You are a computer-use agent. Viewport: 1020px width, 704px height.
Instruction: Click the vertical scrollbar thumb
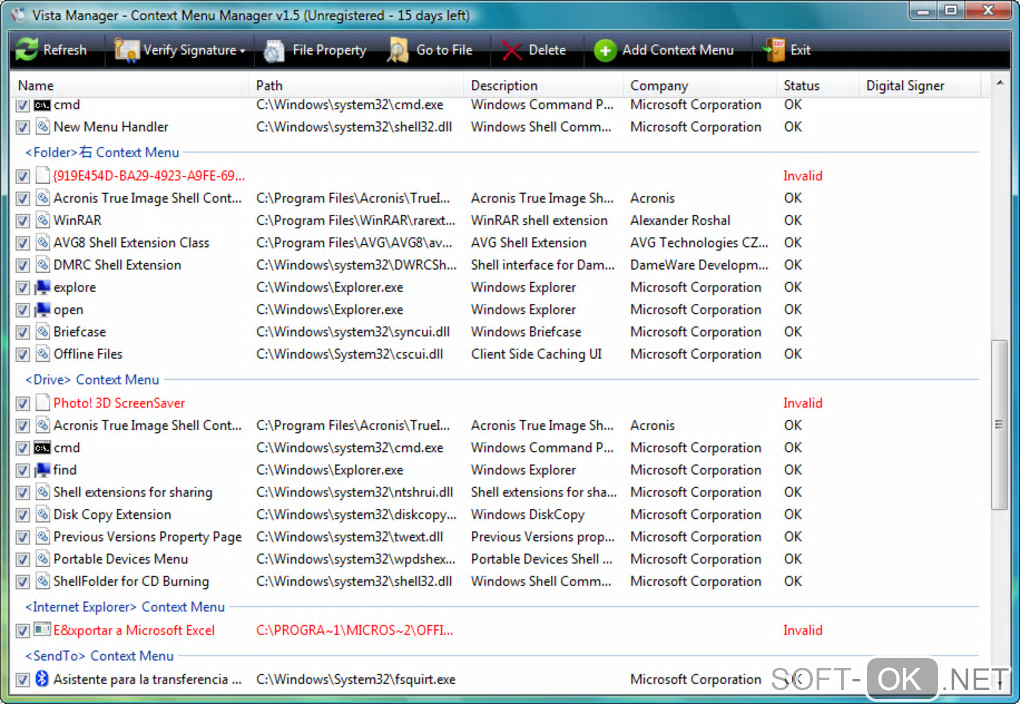(x=999, y=424)
